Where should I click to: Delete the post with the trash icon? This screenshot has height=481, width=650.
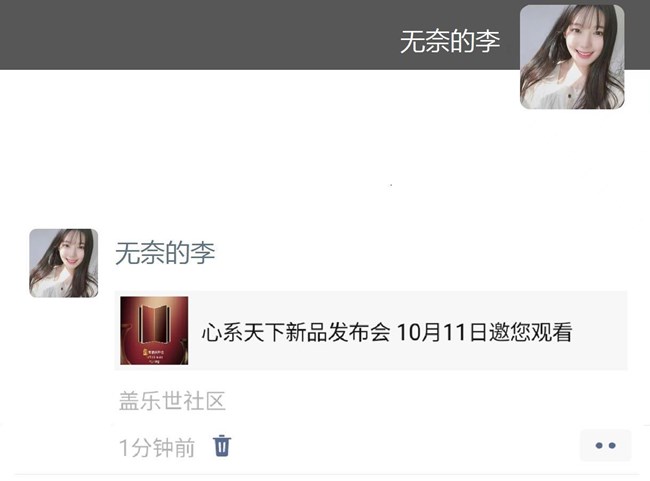pyautogui.click(x=222, y=446)
